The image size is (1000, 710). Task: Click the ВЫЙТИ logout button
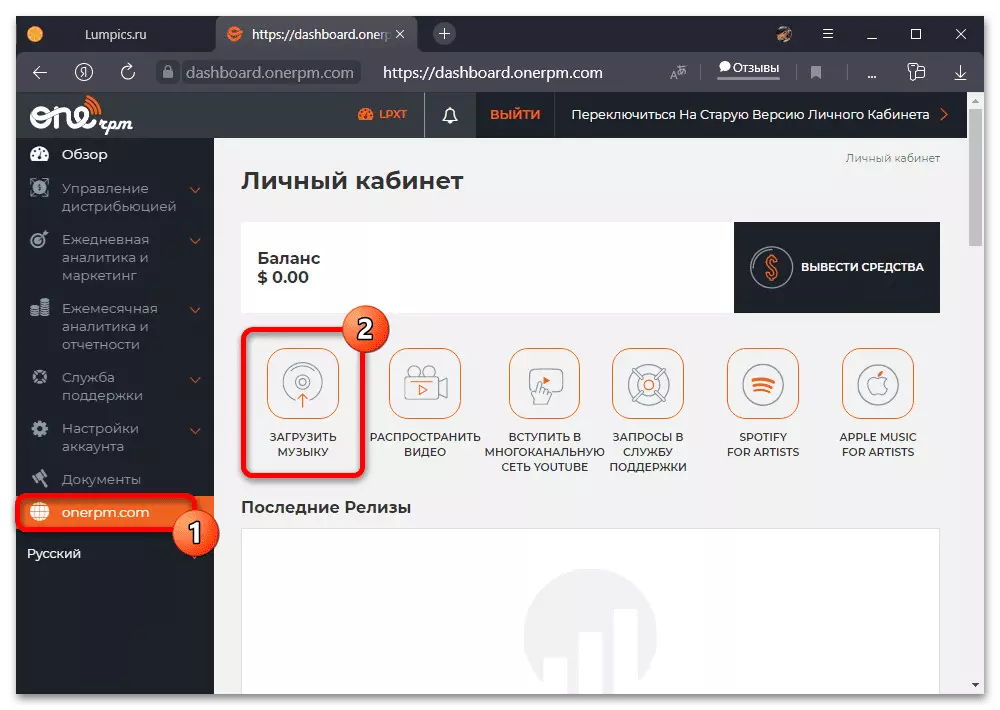515,115
